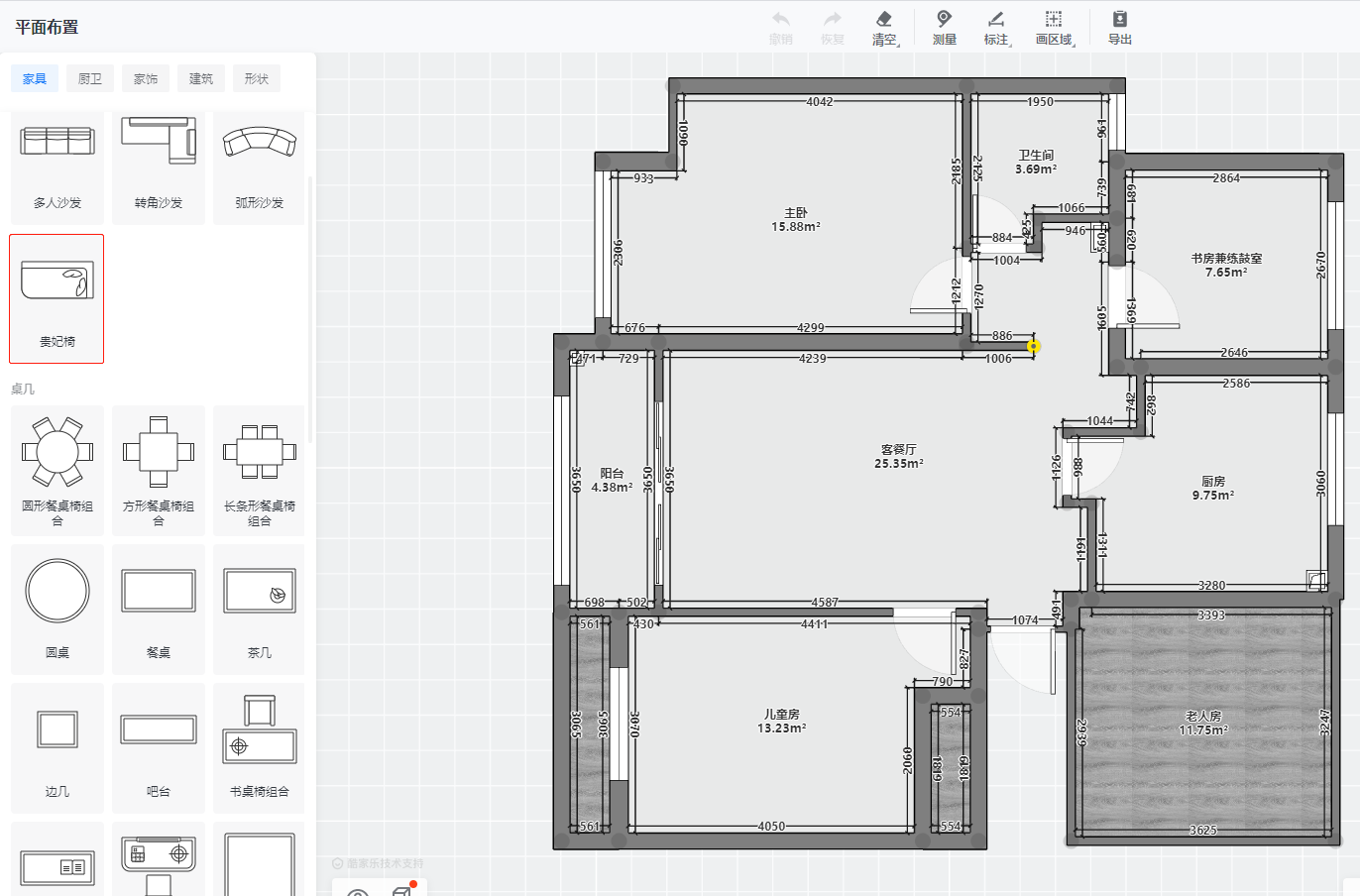1360x896 pixels.
Task: Expand the 标注 tool options arrow
Action: [x=1010, y=45]
